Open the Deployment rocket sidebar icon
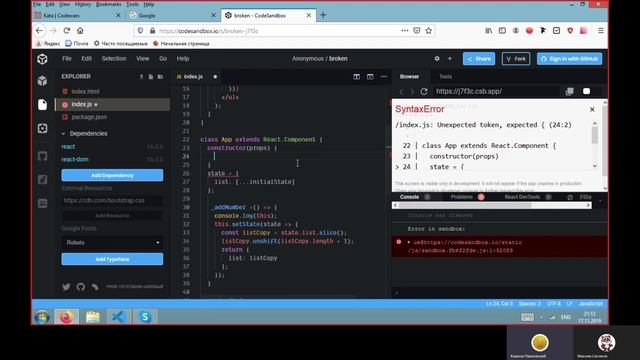Image resolution: width=640 pixels, height=360 pixels. tap(42, 180)
